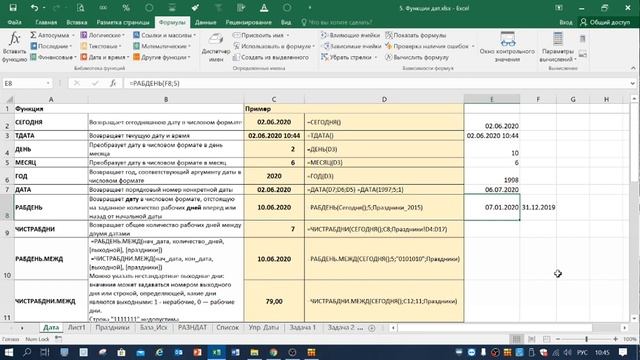Screen dimensions: 640x360
Task: Click the zoom in plus button
Action: tap(616, 339)
